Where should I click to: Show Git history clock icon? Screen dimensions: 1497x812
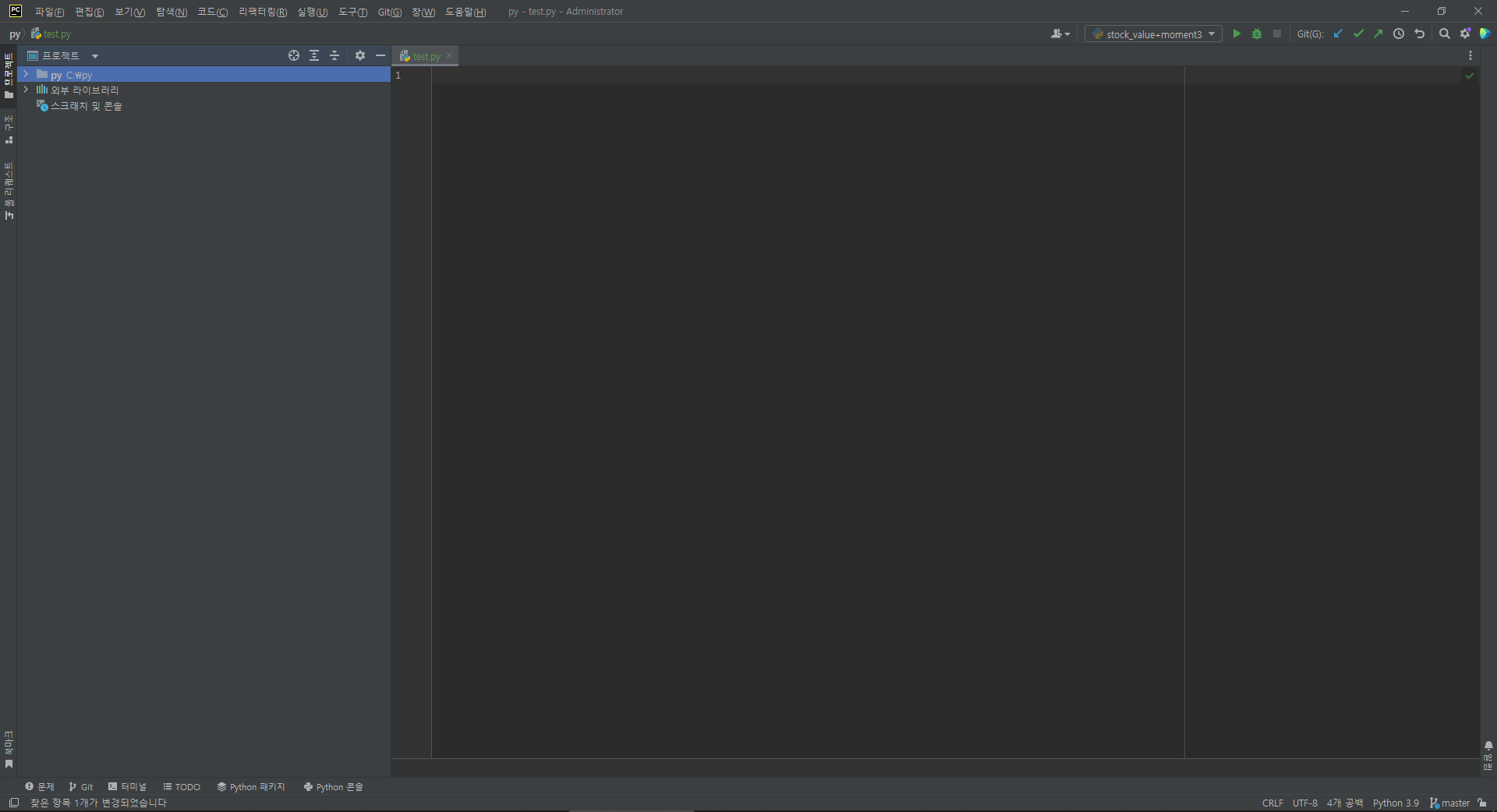tap(1399, 34)
